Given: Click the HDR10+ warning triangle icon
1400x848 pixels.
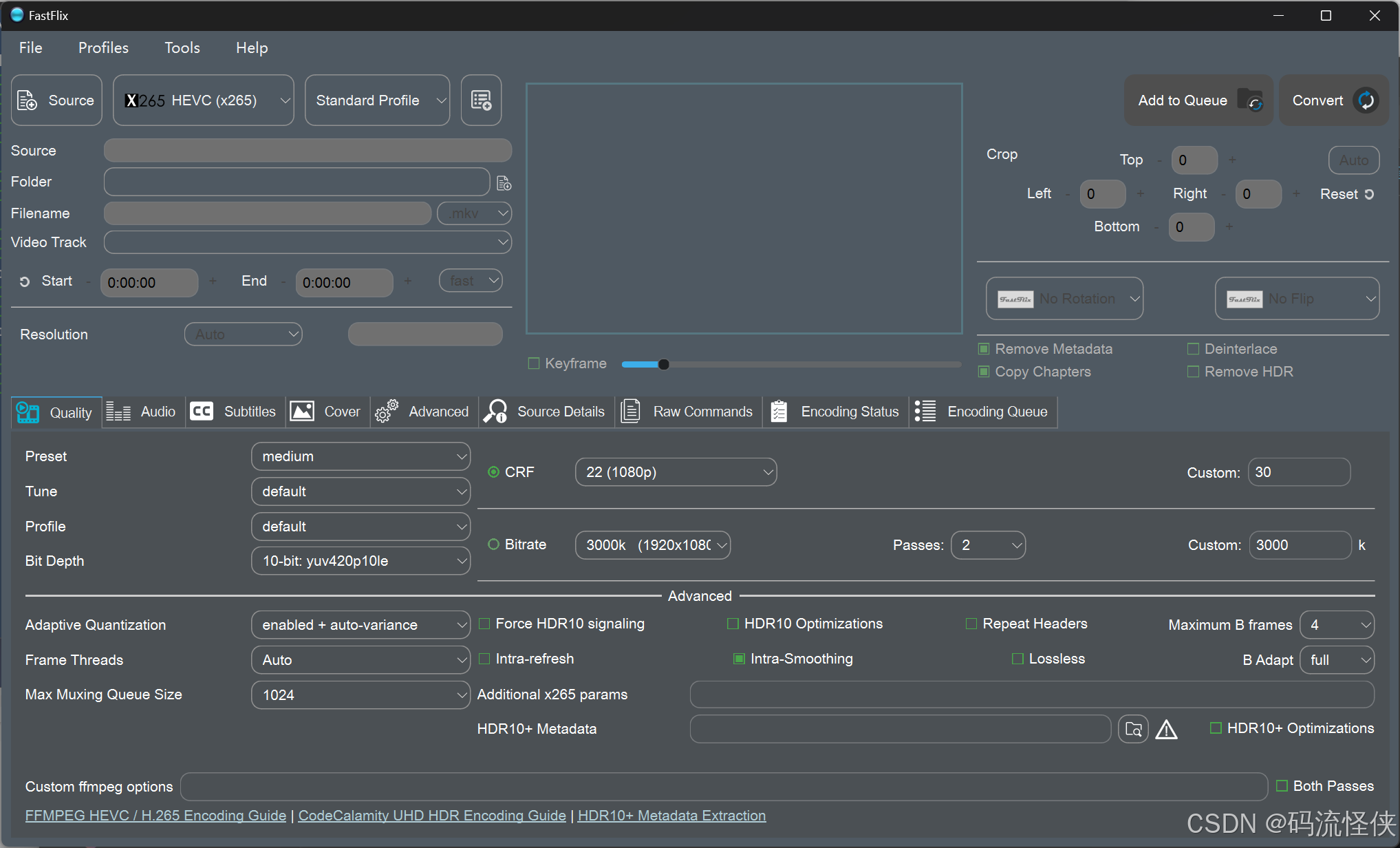Looking at the screenshot, I should (1166, 729).
